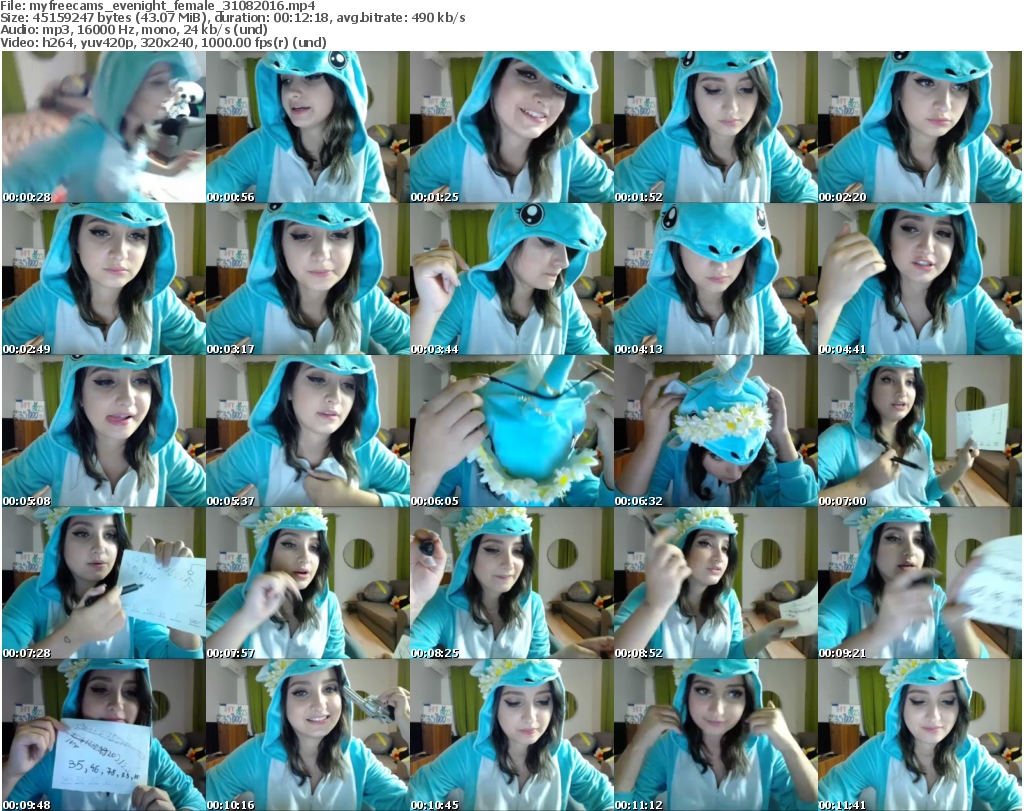Click the frame marked 00:08:25

(511, 583)
